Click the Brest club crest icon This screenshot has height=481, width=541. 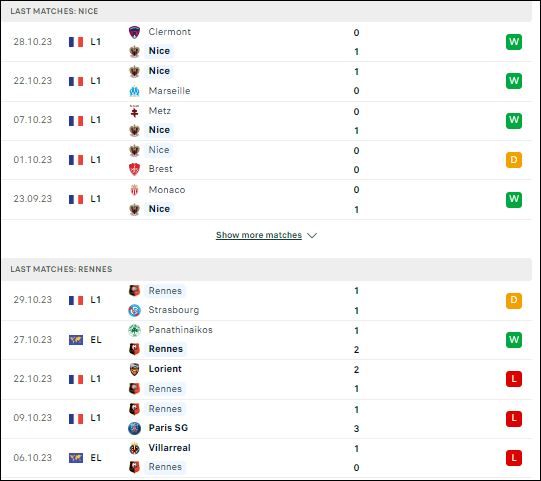(134, 169)
